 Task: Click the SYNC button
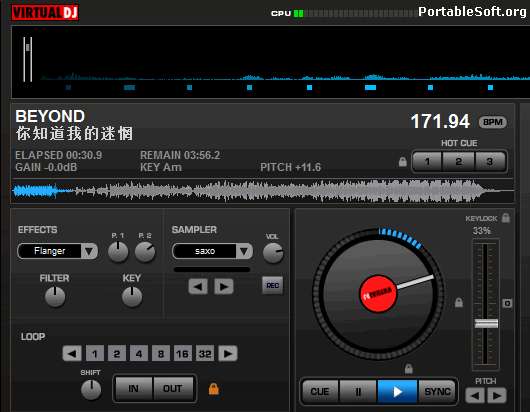coord(437,391)
